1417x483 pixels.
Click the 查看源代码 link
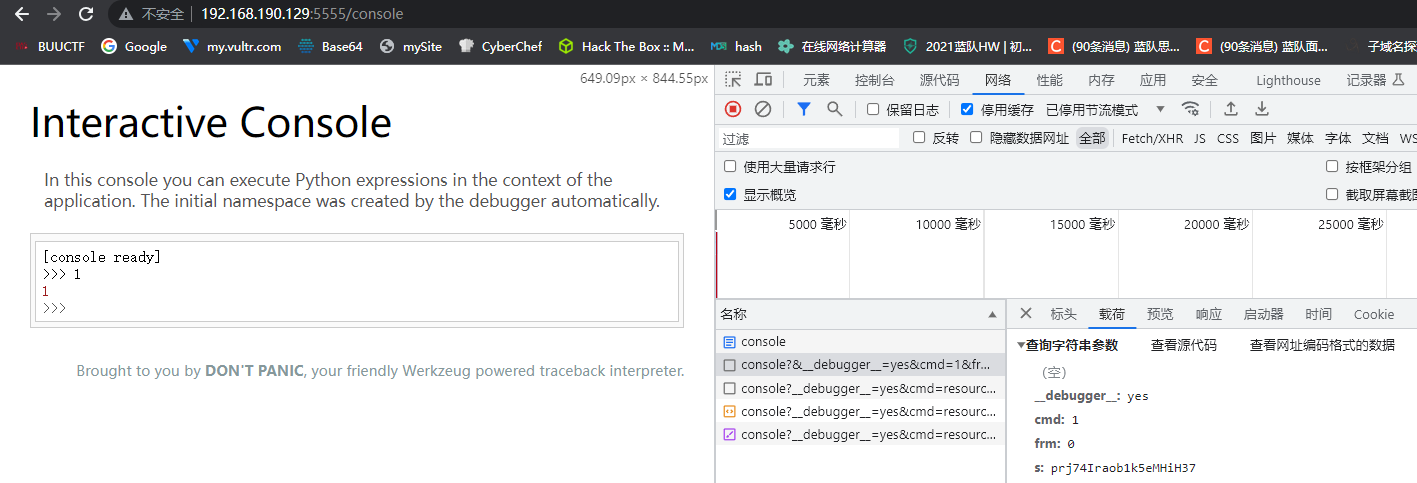(1183, 345)
